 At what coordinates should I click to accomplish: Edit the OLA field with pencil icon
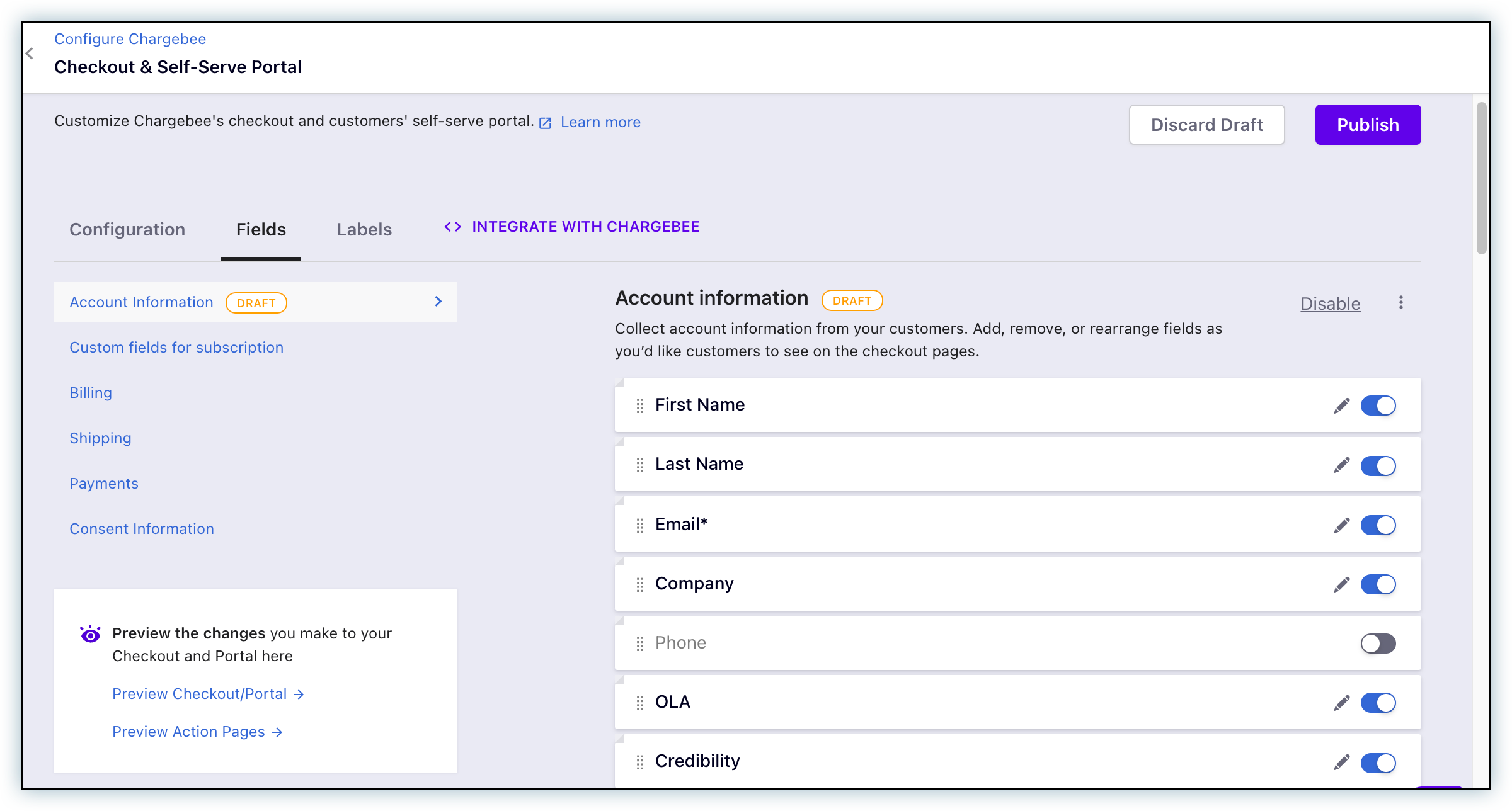pyautogui.click(x=1342, y=703)
